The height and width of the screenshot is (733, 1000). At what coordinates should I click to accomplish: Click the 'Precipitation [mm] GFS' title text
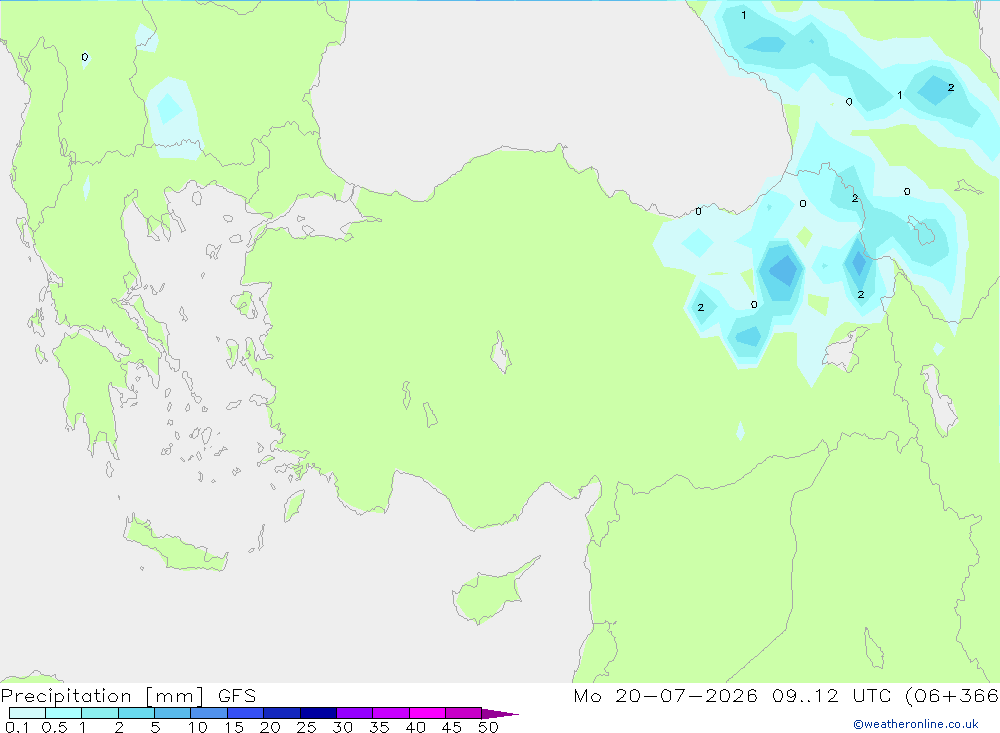point(128,695)
